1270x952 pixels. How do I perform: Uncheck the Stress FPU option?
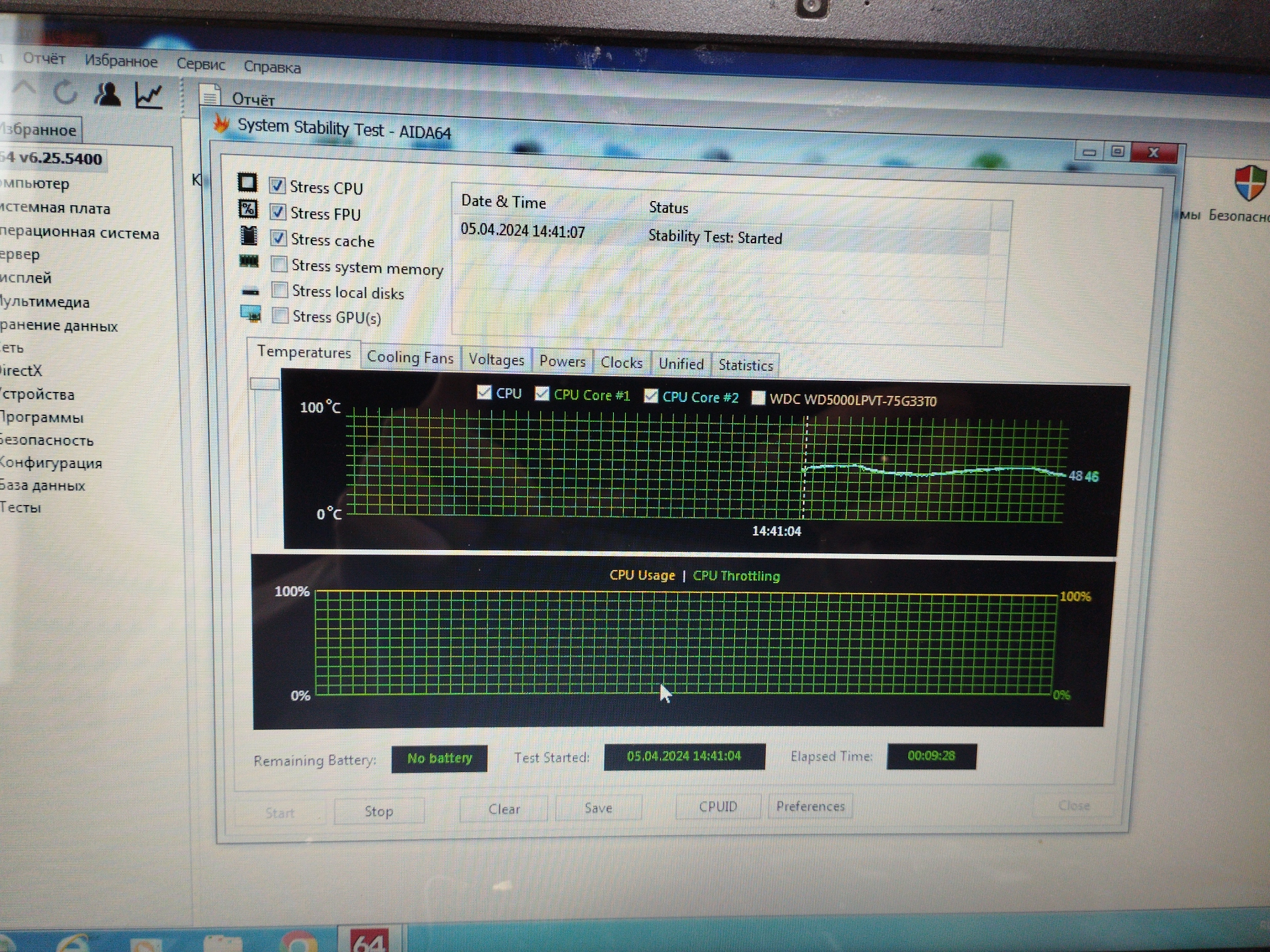click(278, 212)
